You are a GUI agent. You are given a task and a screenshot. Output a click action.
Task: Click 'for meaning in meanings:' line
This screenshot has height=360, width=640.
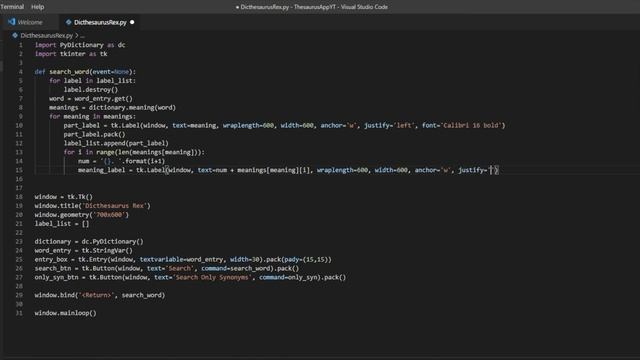(92, 117)
